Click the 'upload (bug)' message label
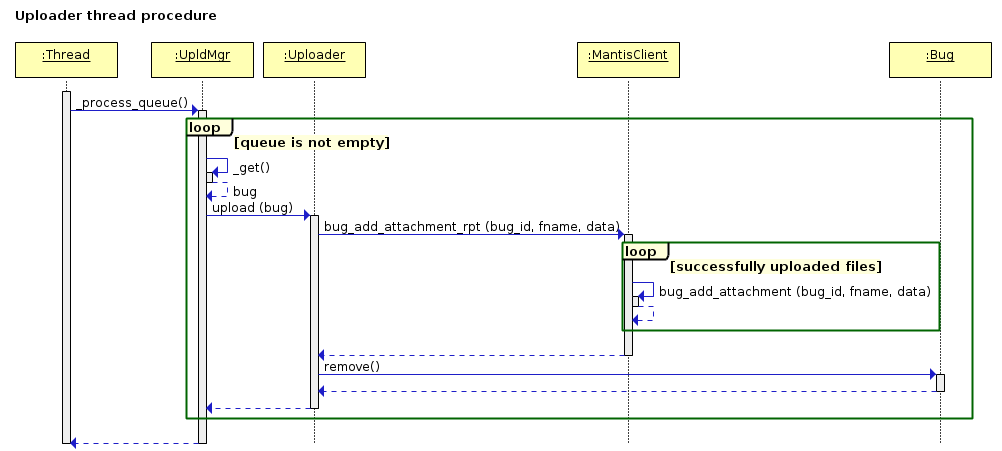This screenshot has width=1002, height=451. tap(252, 208)
